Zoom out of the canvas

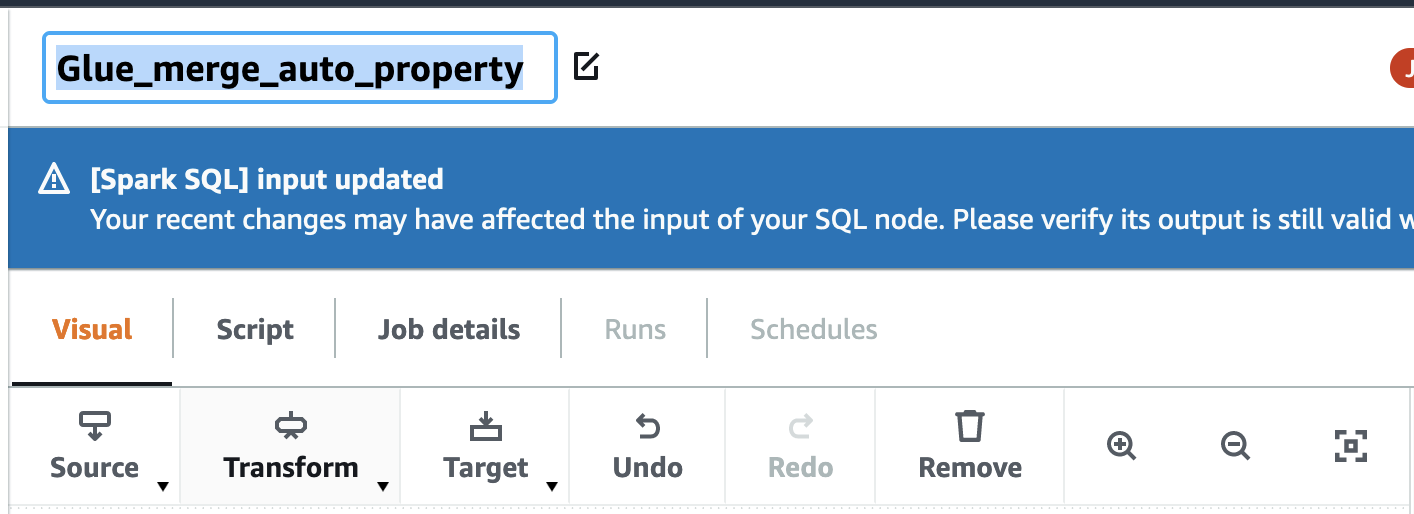tap(1236, 446)
